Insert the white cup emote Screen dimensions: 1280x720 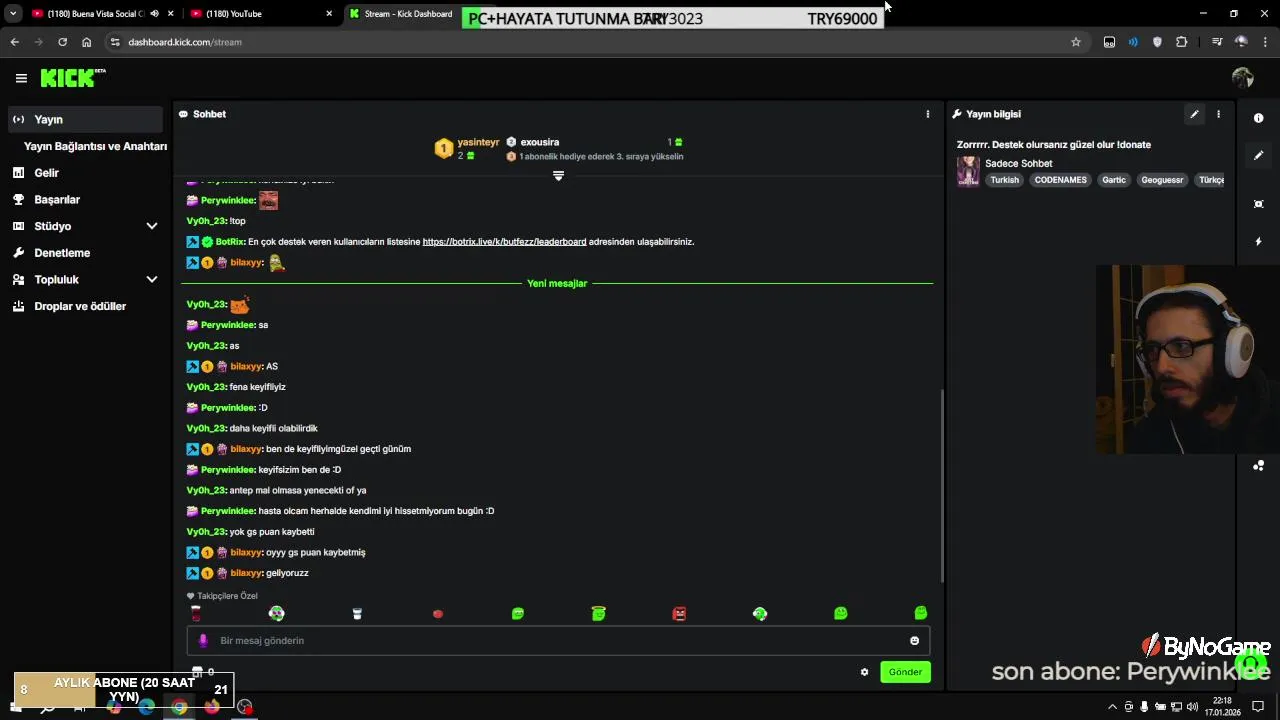click(357, 614)
